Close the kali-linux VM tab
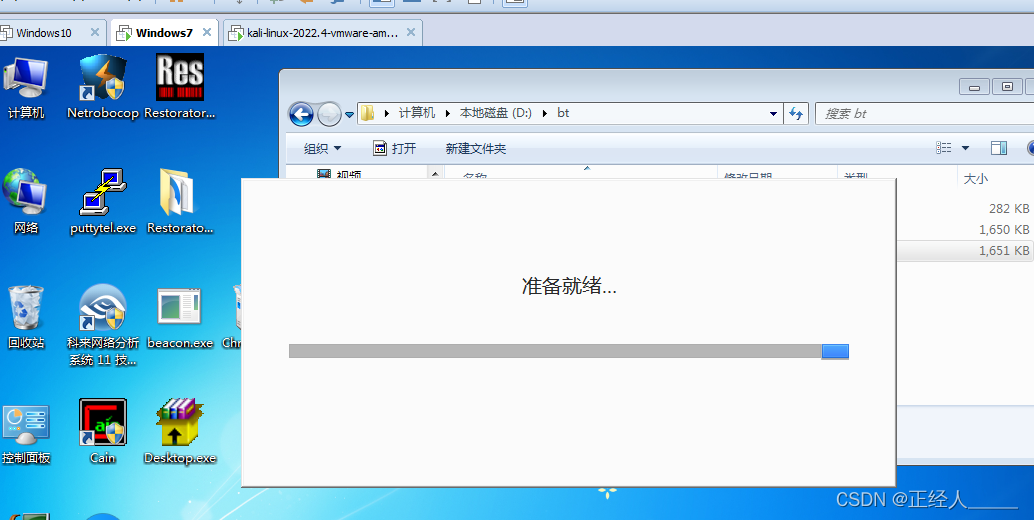This screenshot has width=1034, height=520. (411, 32)
